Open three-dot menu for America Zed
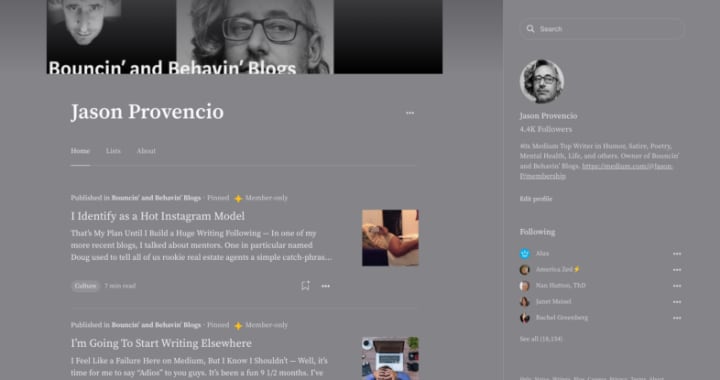This screenshot has height=380, width=720. click(677, 270)
